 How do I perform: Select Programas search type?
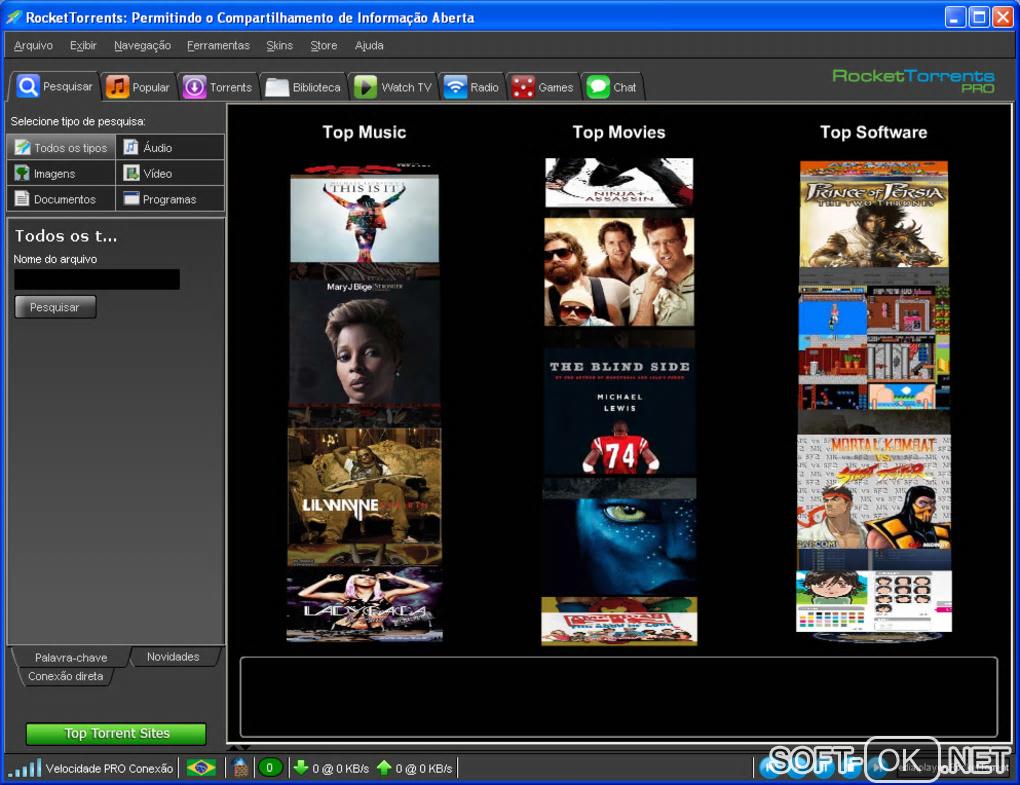coord(170,199)
